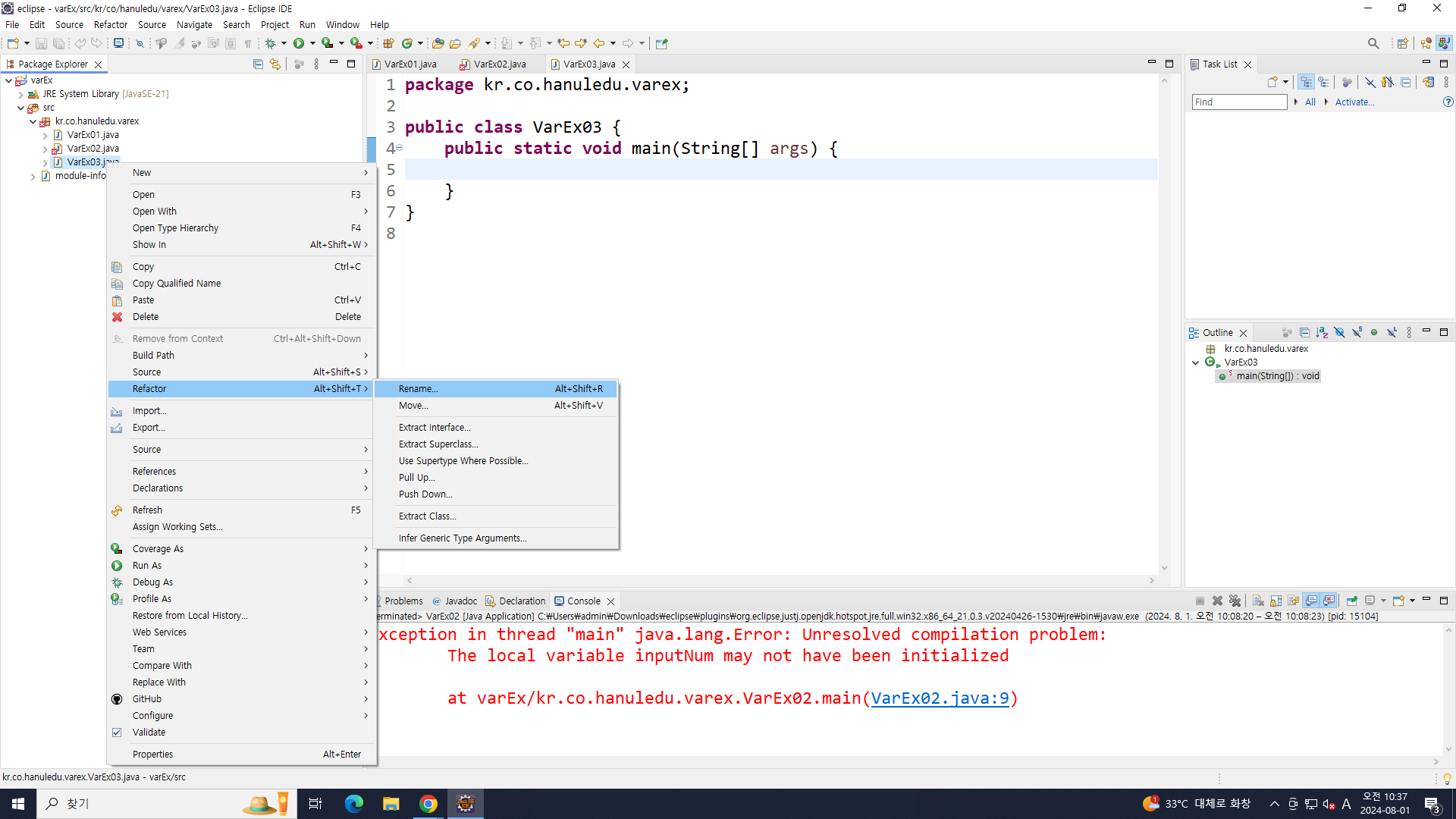Click the green Run toolbar button
Viewport: 1456px width, 819px height.
299,43
